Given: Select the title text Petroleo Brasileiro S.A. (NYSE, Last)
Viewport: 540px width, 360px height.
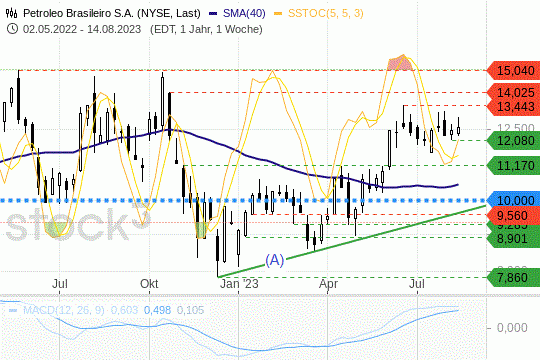Looking at the screenshot, I should coord(112,13).
